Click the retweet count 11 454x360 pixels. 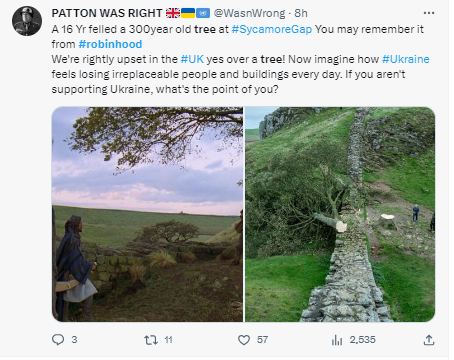[169, 340]
